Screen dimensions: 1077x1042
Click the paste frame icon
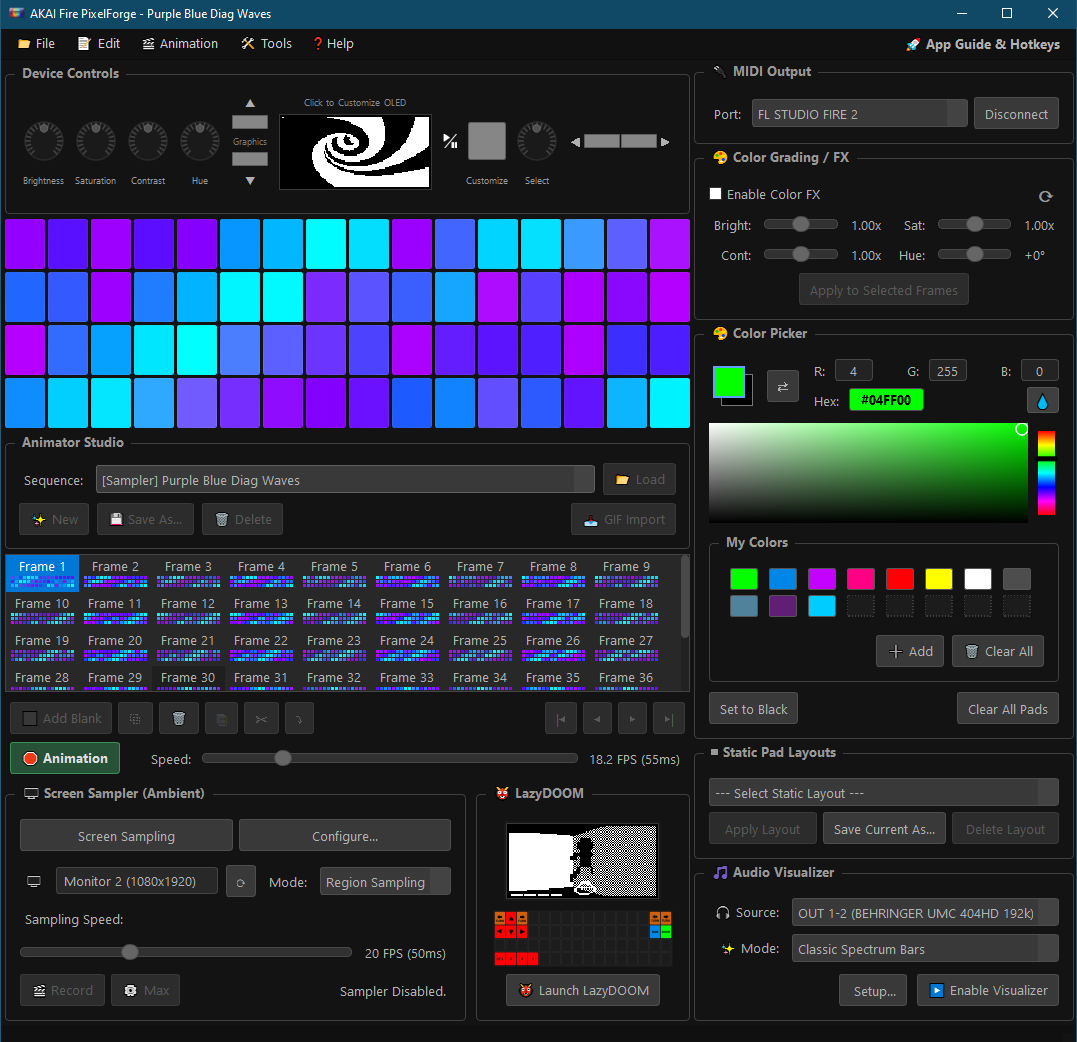299,718
